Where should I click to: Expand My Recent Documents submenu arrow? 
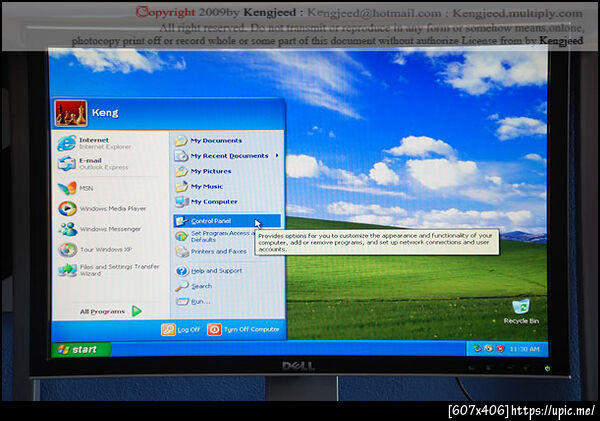(x=277, y=156)
